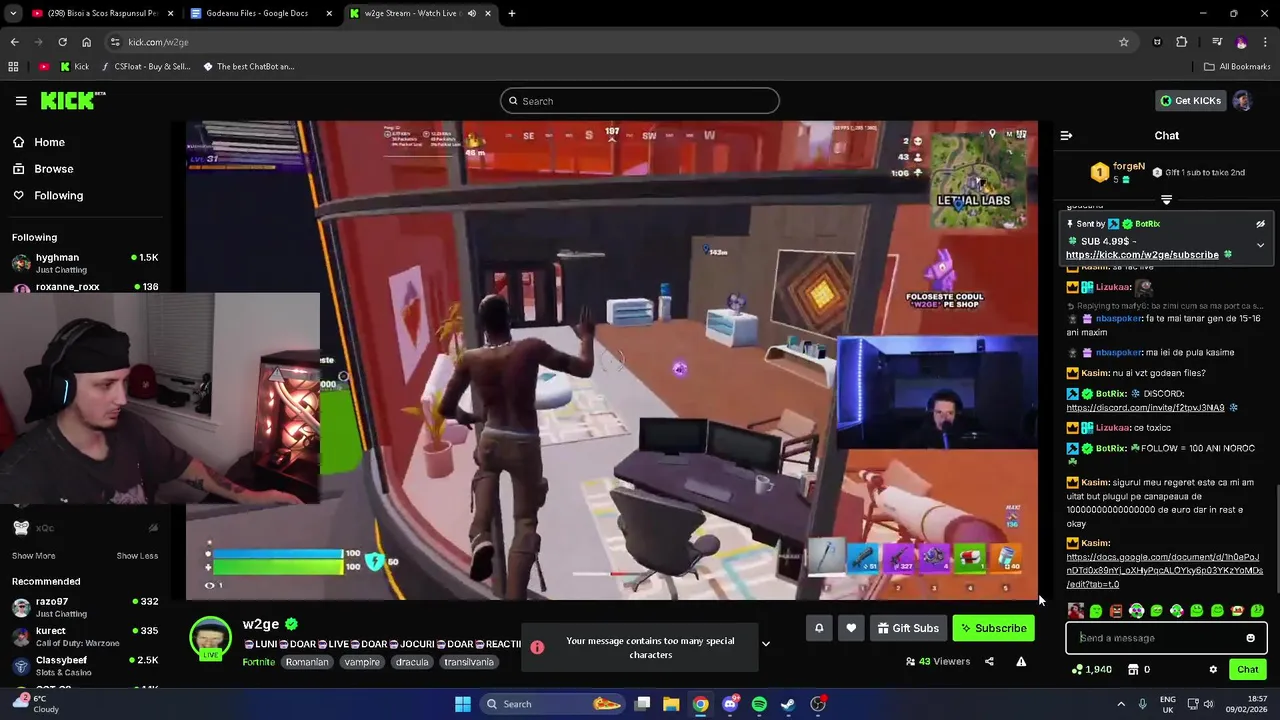The image size is (1280, 720).
Task: Select the dracula tag
Action: pyautogui.click(x=412, y=662)
